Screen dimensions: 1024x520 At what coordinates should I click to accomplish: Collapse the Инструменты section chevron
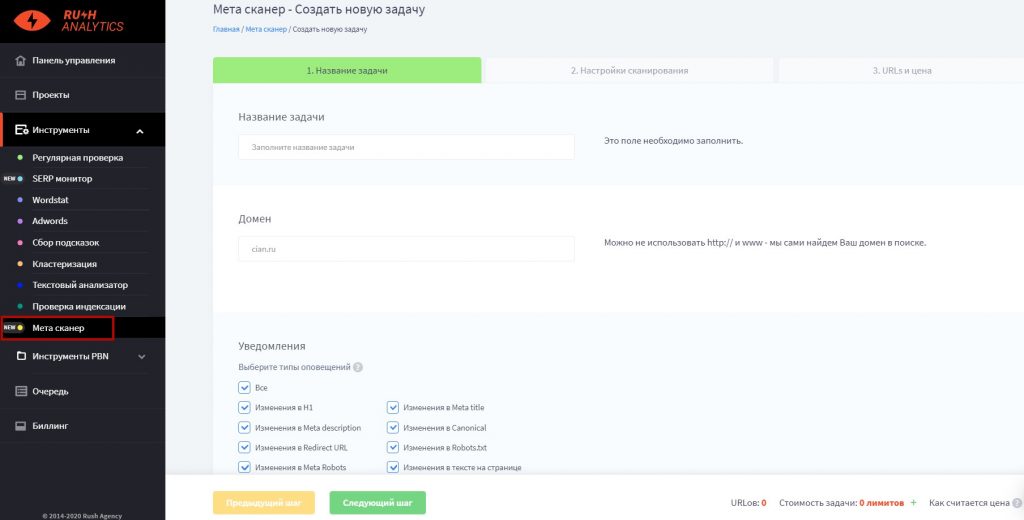[140, 131]
